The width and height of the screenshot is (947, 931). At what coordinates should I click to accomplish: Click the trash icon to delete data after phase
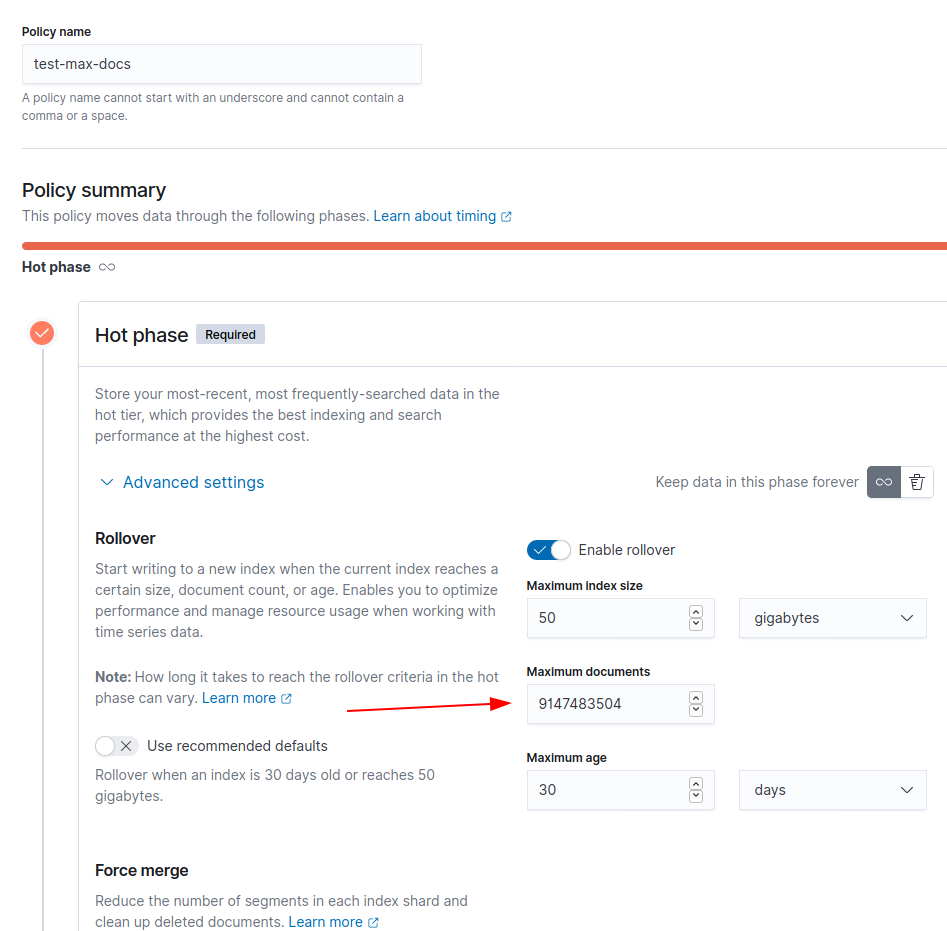click(x=917, y=482)
